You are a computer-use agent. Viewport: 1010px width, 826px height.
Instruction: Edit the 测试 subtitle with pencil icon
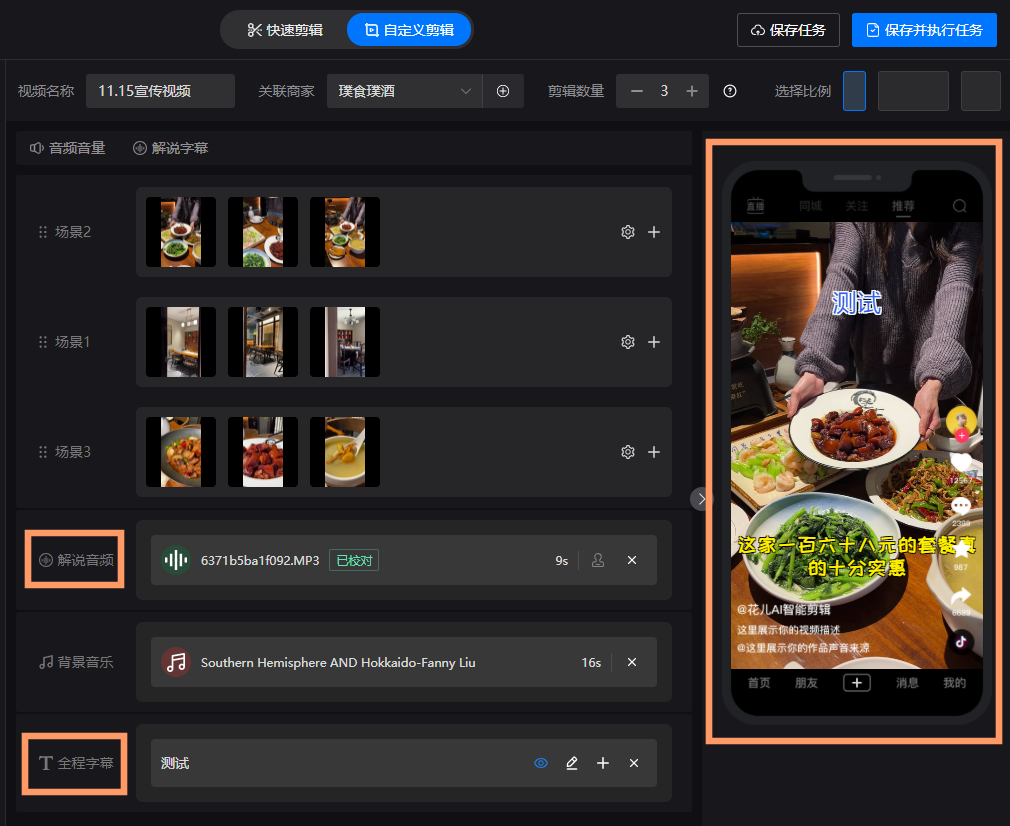572,764
